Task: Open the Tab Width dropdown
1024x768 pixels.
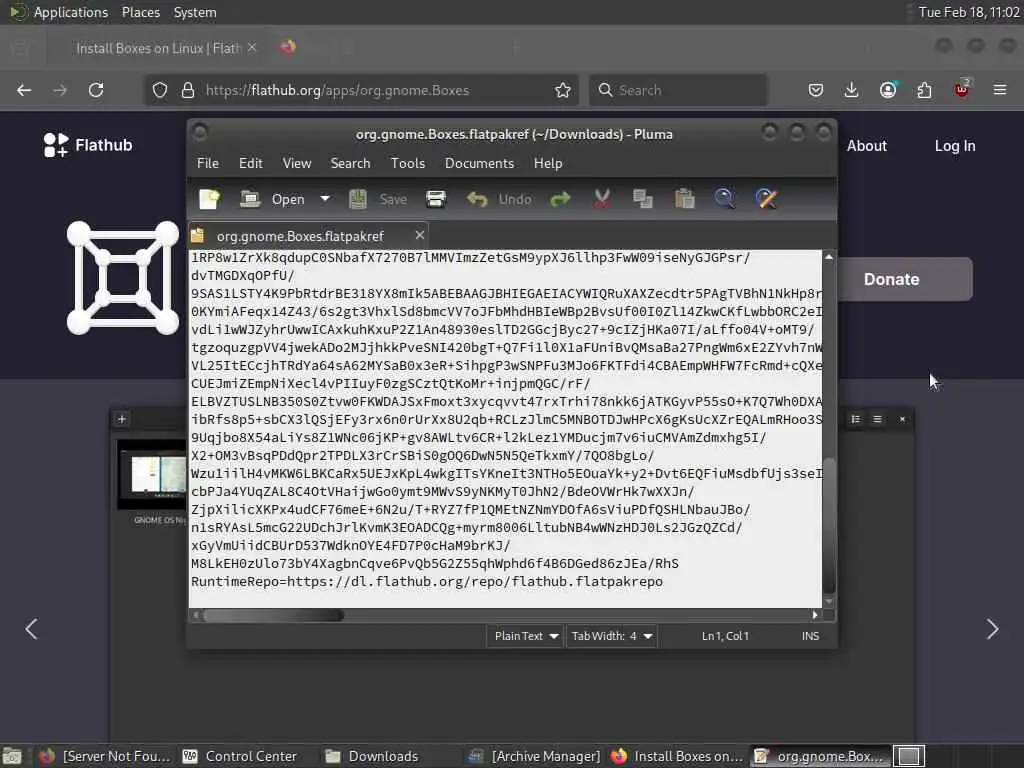Action: pyautogui.click(x=611, y=635)
